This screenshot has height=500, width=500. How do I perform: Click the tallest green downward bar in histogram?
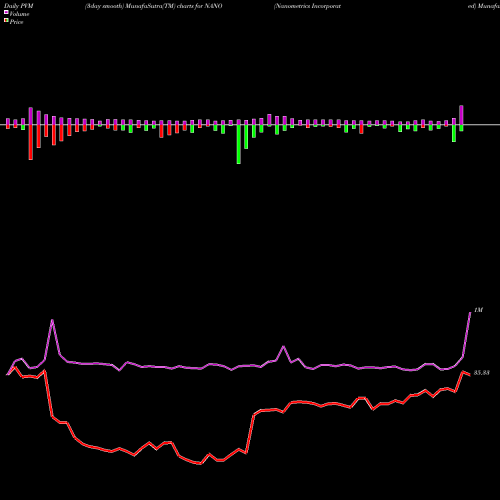tap(239, 144)
